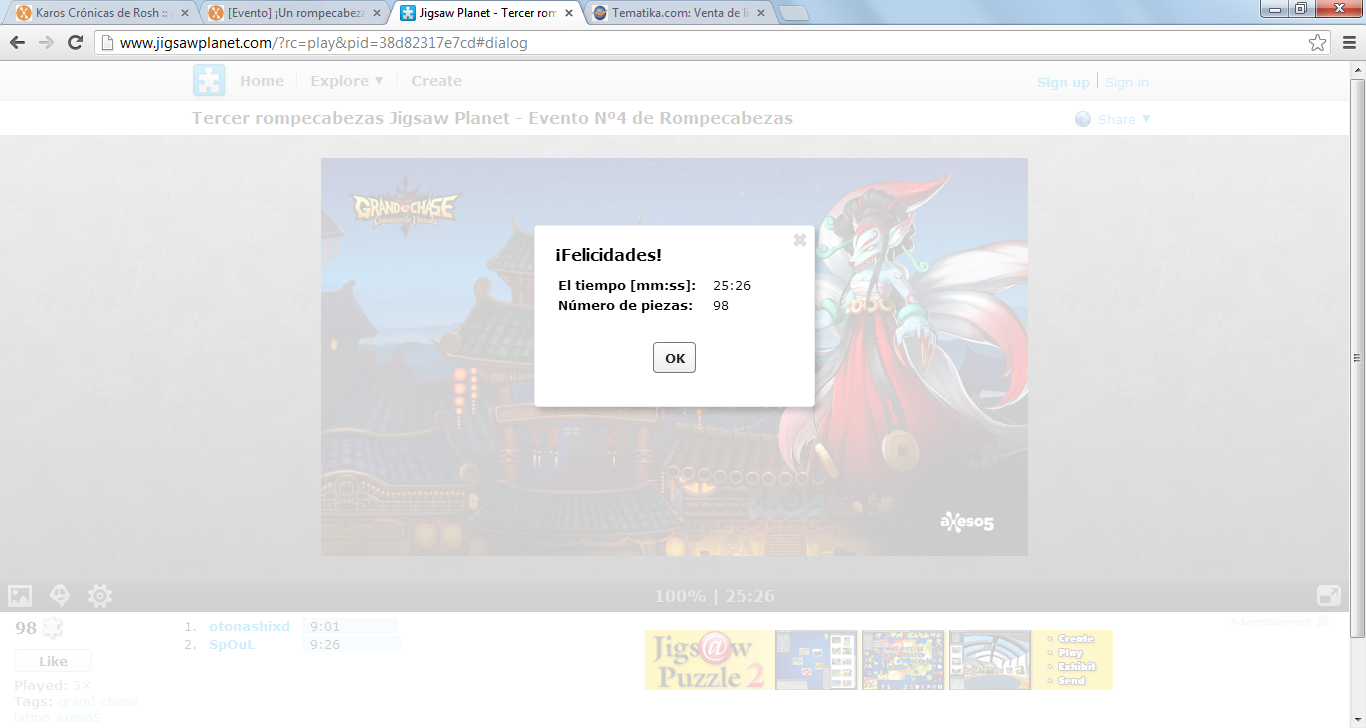
Task: Click the globe icon beside Share
Action: point(1083,119)
